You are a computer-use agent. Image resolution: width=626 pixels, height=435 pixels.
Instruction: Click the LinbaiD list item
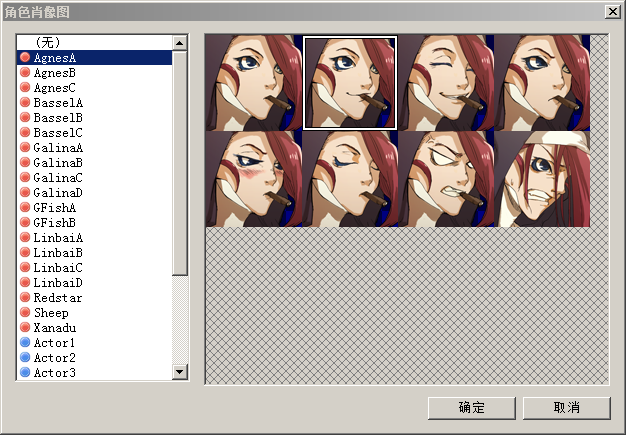pyautogui.click(x=95, y=283)
